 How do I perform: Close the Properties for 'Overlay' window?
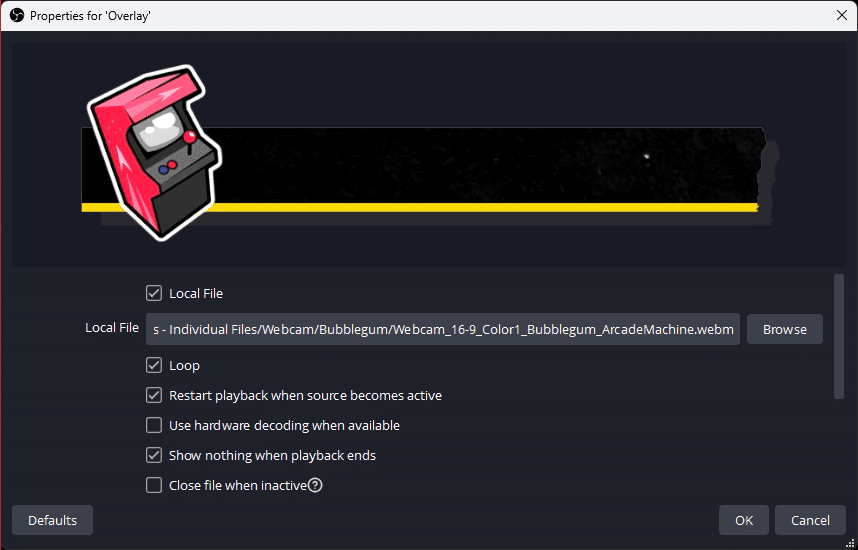[x=841, y=16]
